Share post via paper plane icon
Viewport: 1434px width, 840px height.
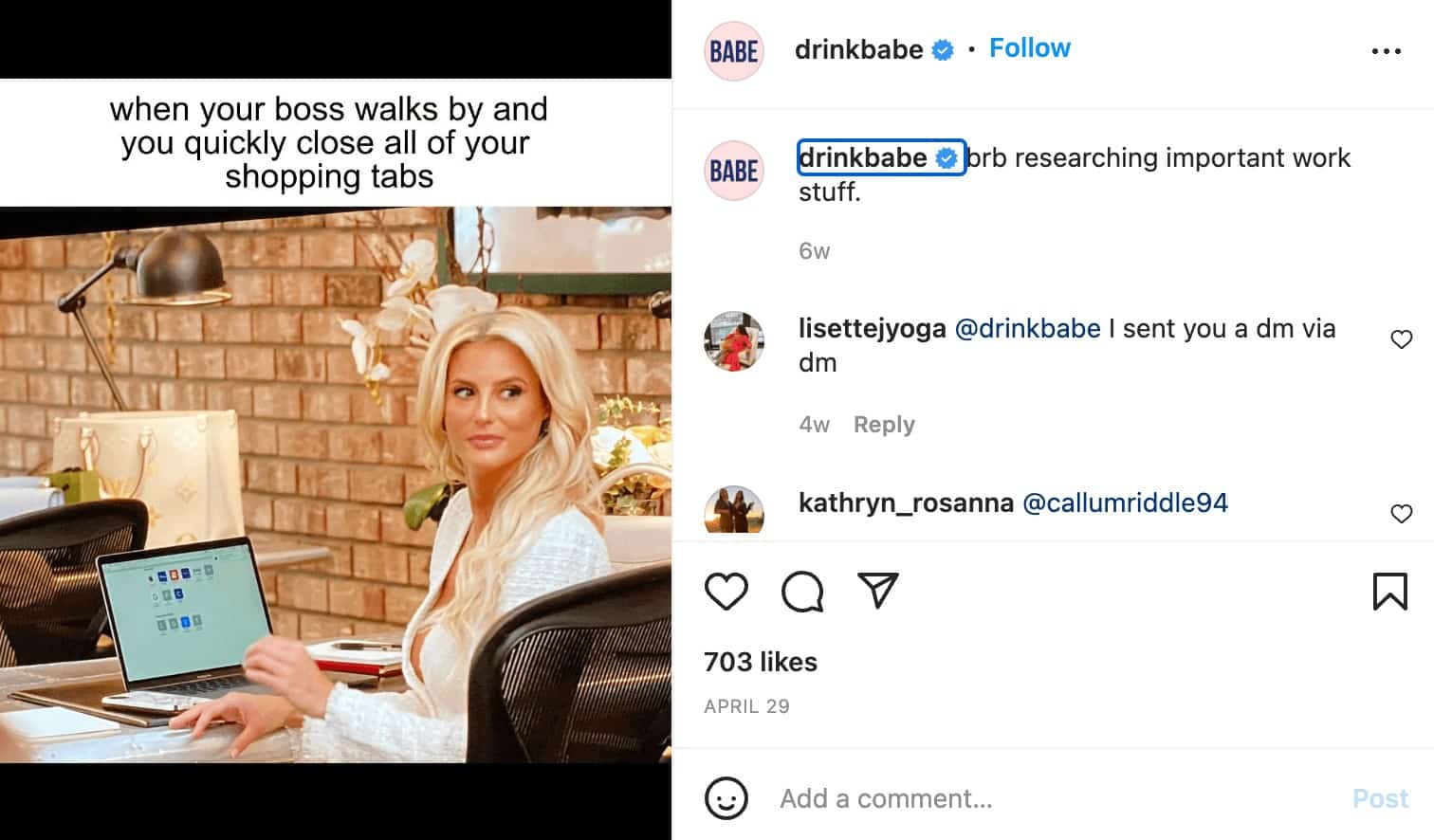[x=877, y=591]
